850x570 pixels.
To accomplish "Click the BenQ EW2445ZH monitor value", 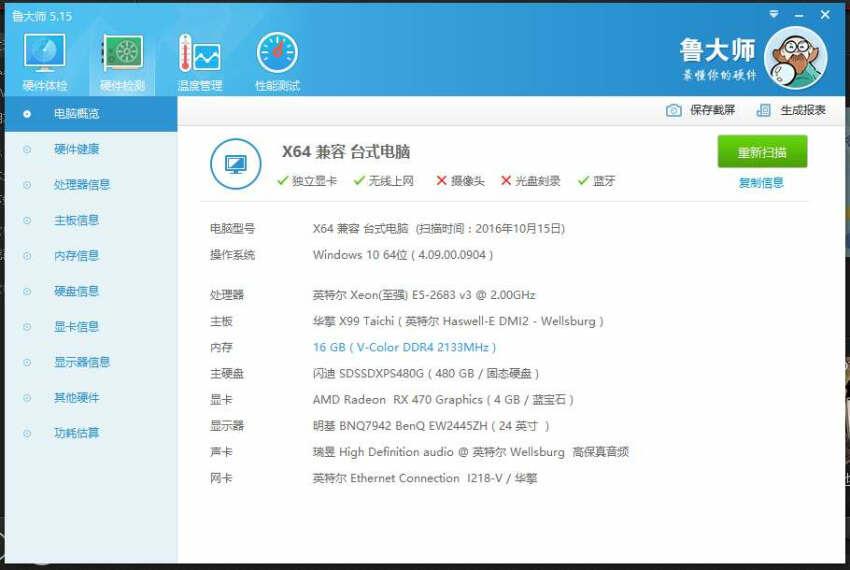I will (431, 426).
